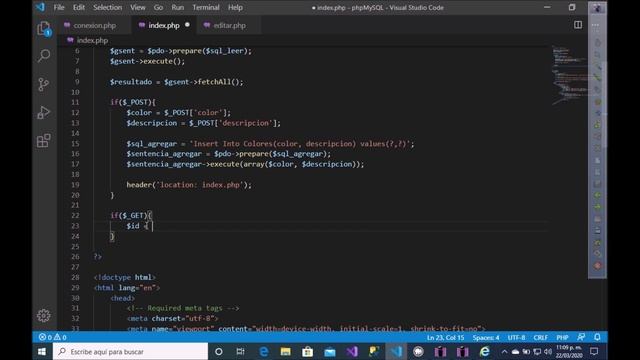Click the closing ?> PHP tag
Viewport: 640px width, 360px height.
click(x=98, y=257)
